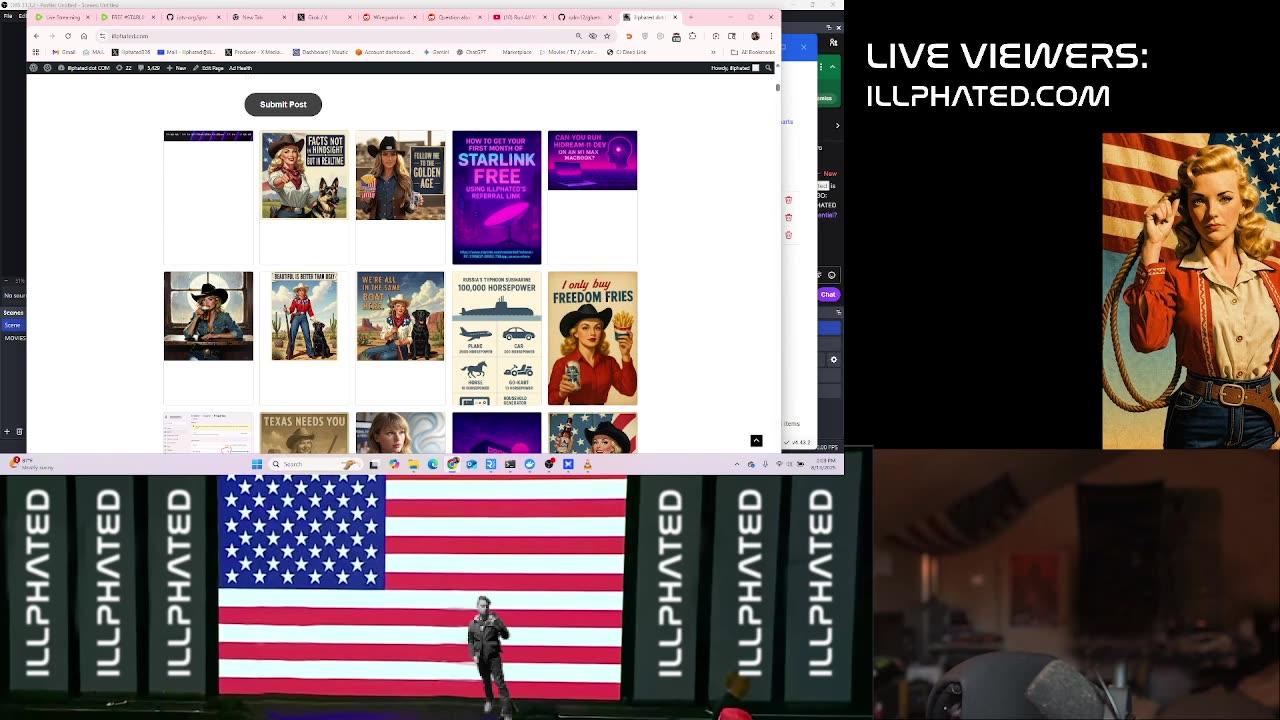
Task: Open the All Bookmarks folder
Action: (753, 52)
